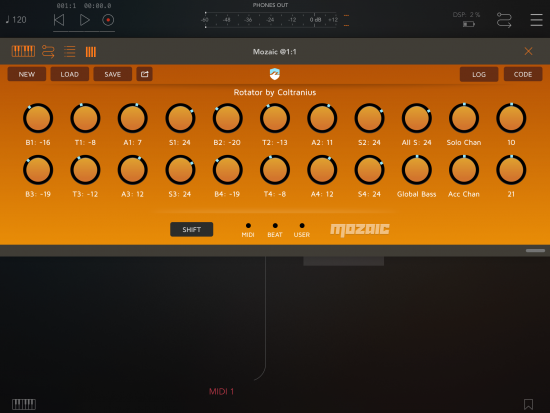
Task: Click the DSP battery indicator
Action: tap(469, 24)
